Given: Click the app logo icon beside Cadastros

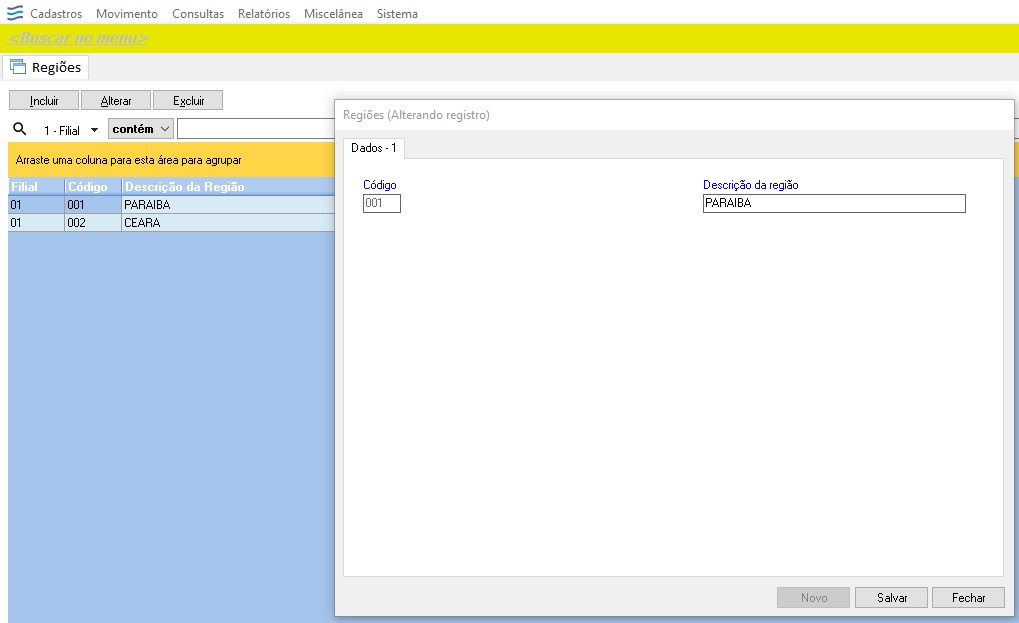Looking at the screenshot, I should (14, 13).
